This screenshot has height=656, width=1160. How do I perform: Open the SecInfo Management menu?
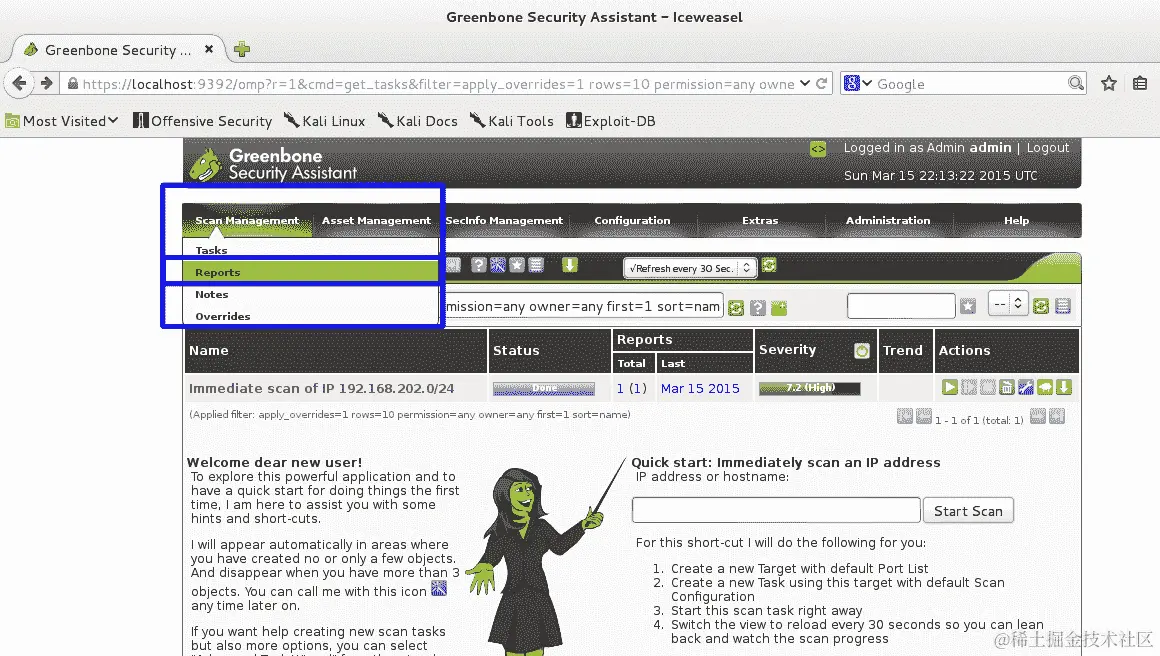tap(504, 220)
